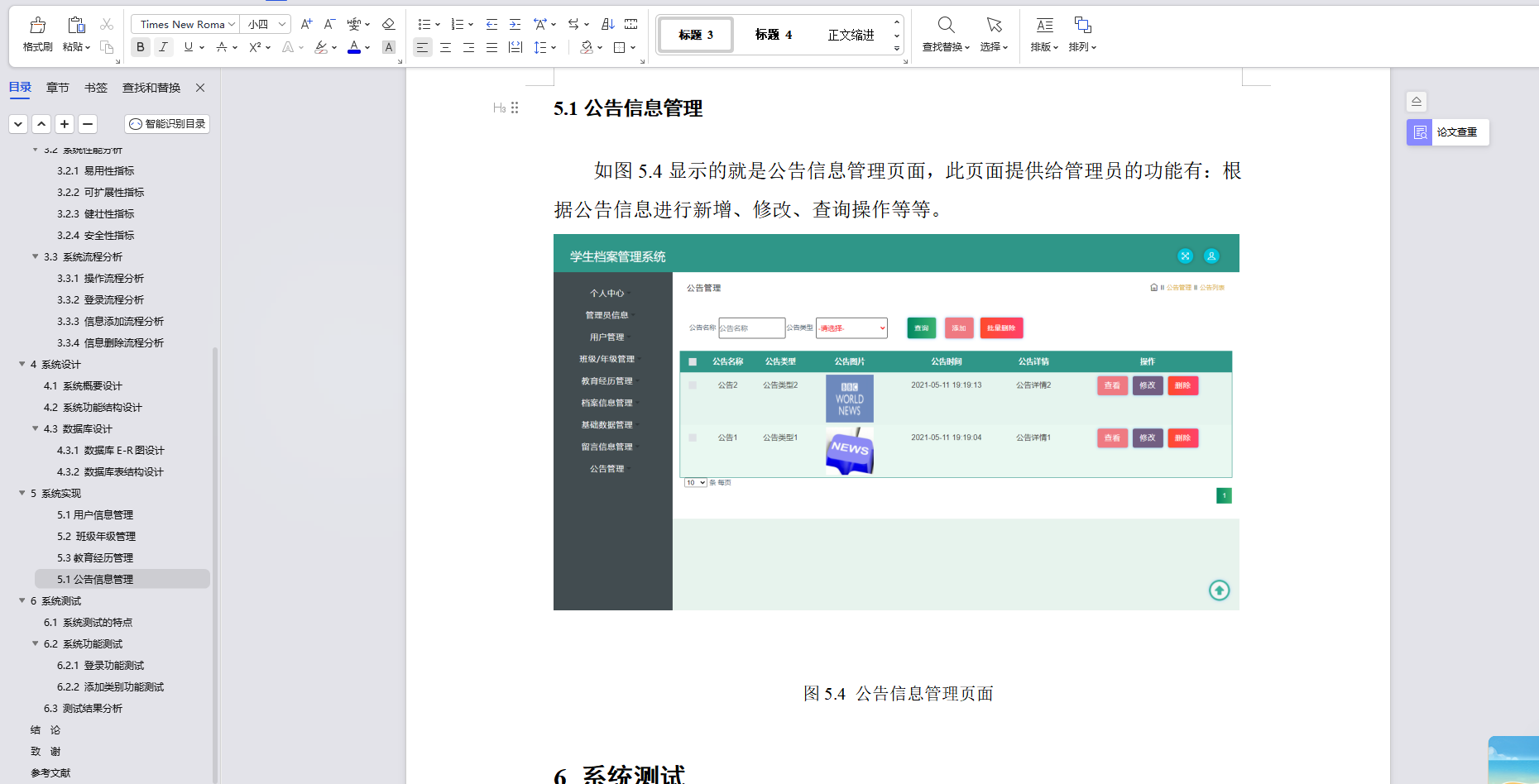Select the 4.3.1 数据库E-R图设计 outline entry

click(x=108, y=450)
